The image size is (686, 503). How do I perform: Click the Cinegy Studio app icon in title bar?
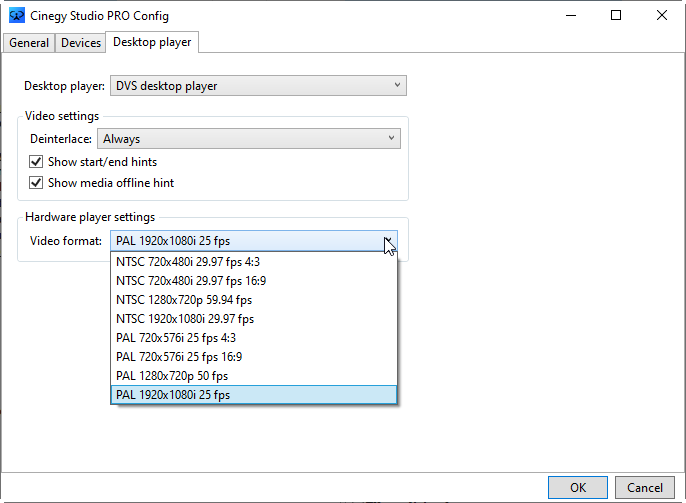[x=17, y=16]
